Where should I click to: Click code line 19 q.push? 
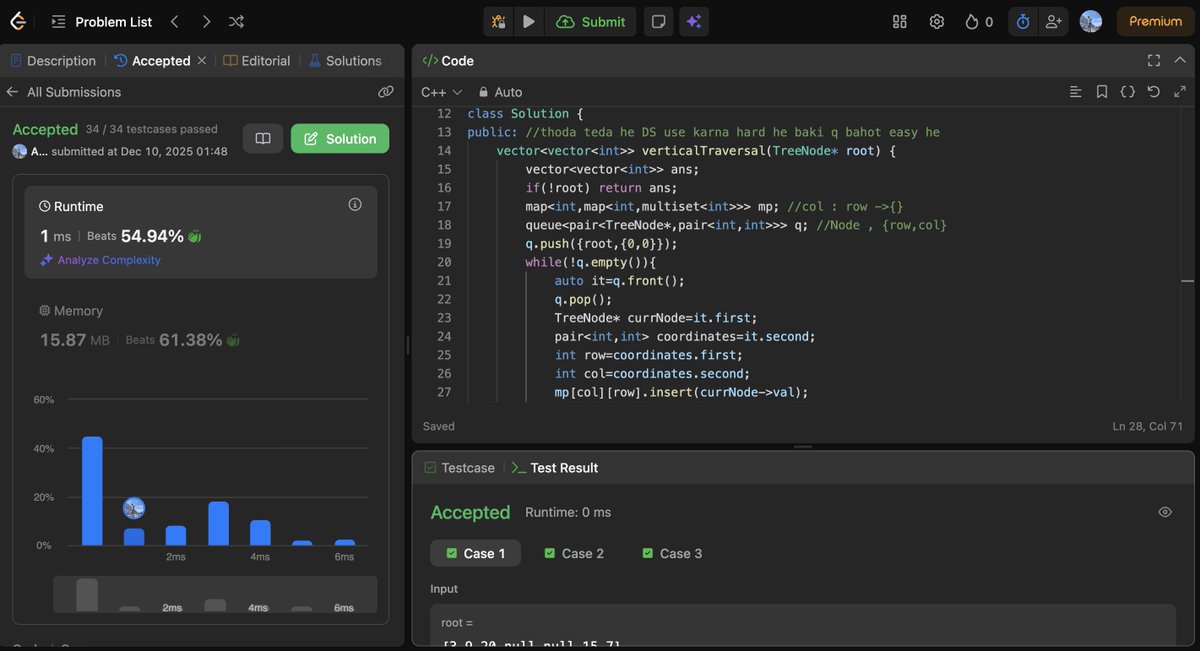tap(602, 243)
